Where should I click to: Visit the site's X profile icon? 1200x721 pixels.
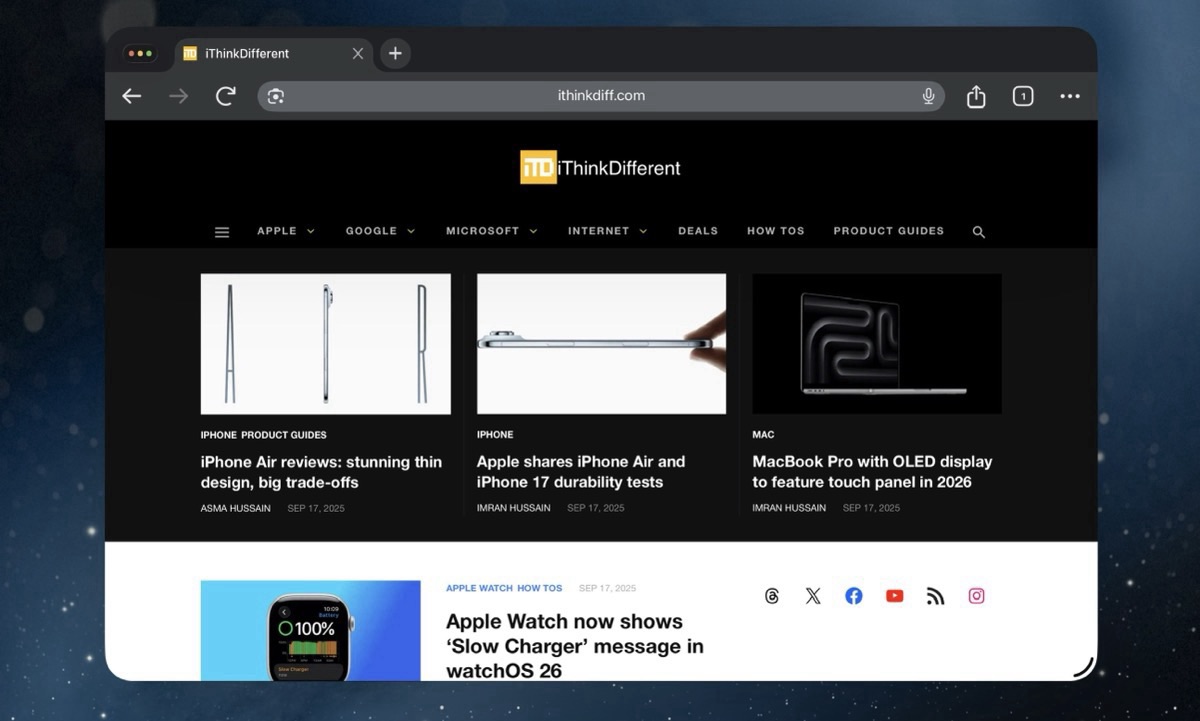point(812,595)
